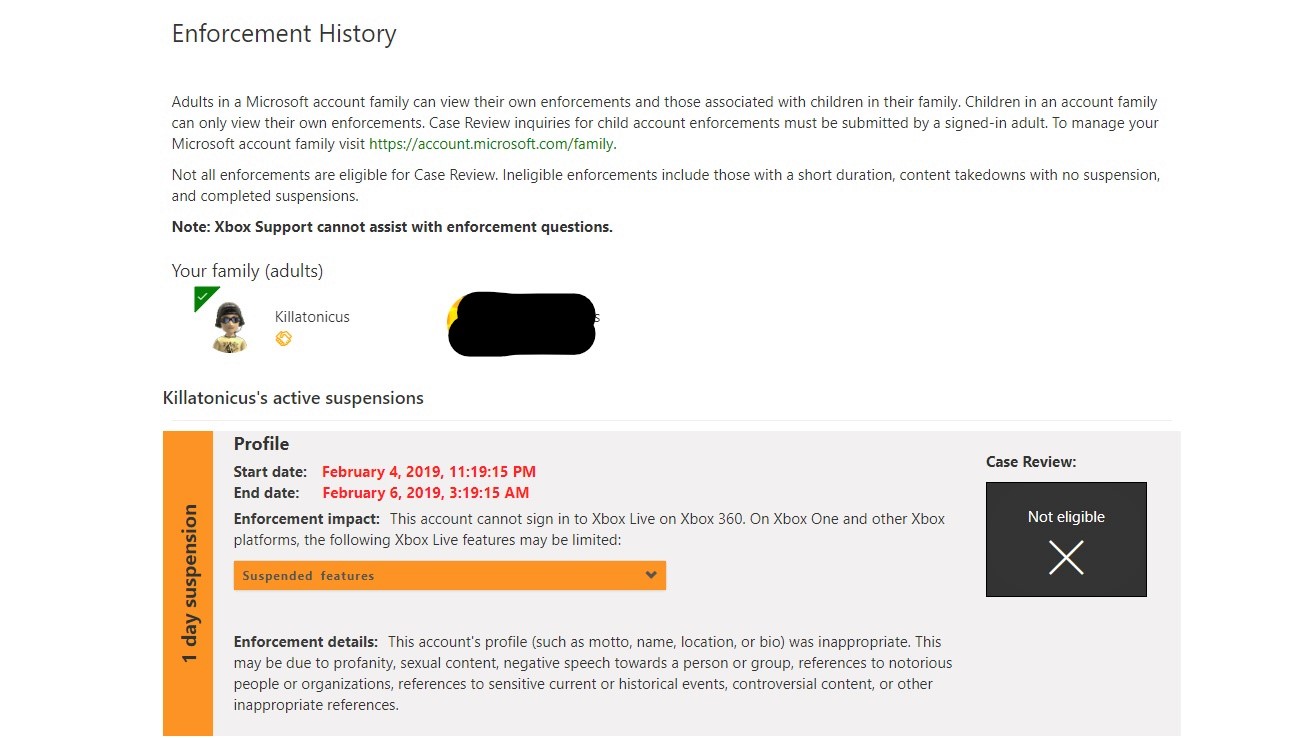Click the green checkmark badge on avatar
The image size is (1312, 738).
point(204,297)
